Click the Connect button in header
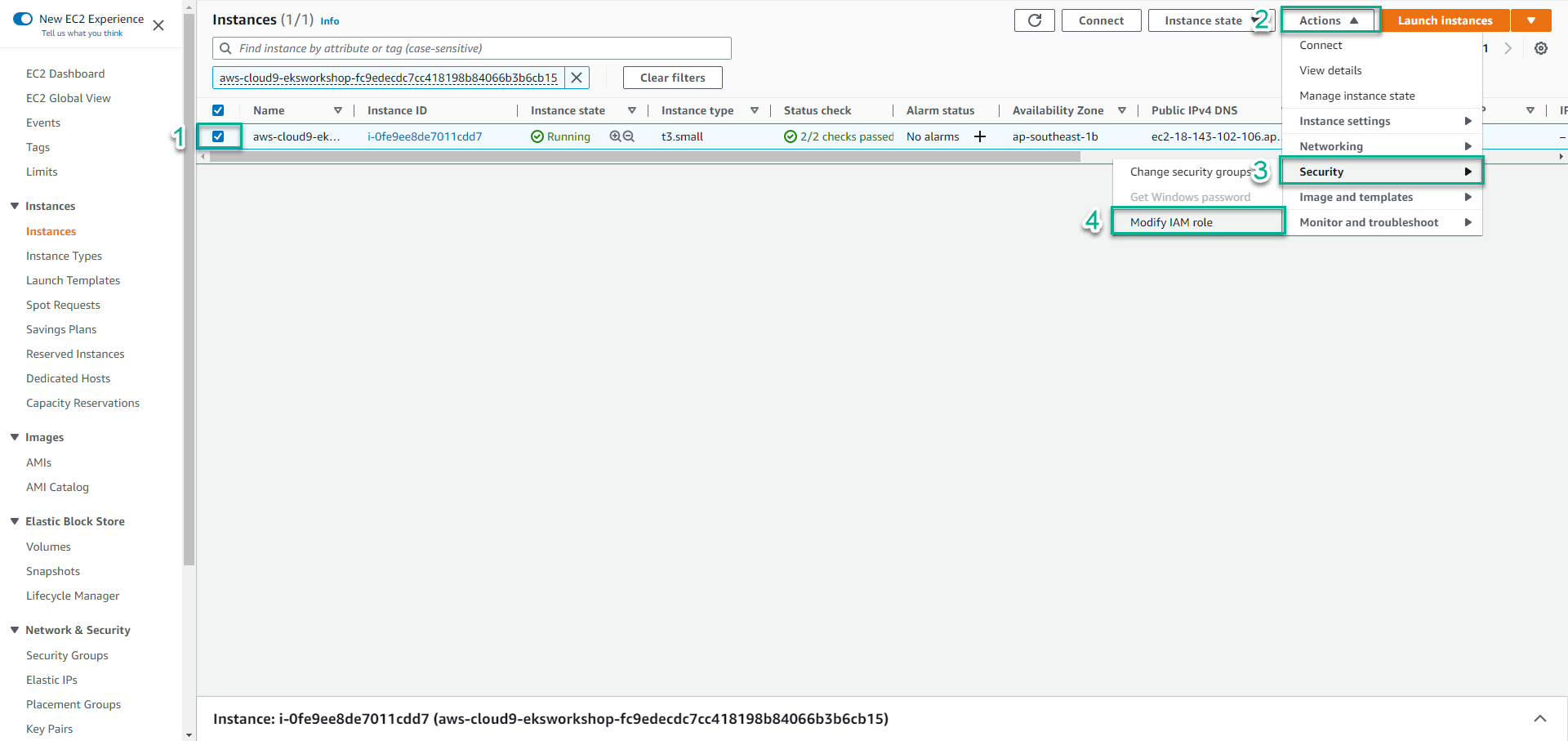The width and height of the screenshot is (1568, 741). pyautogui.click(x=1101, y=20)
